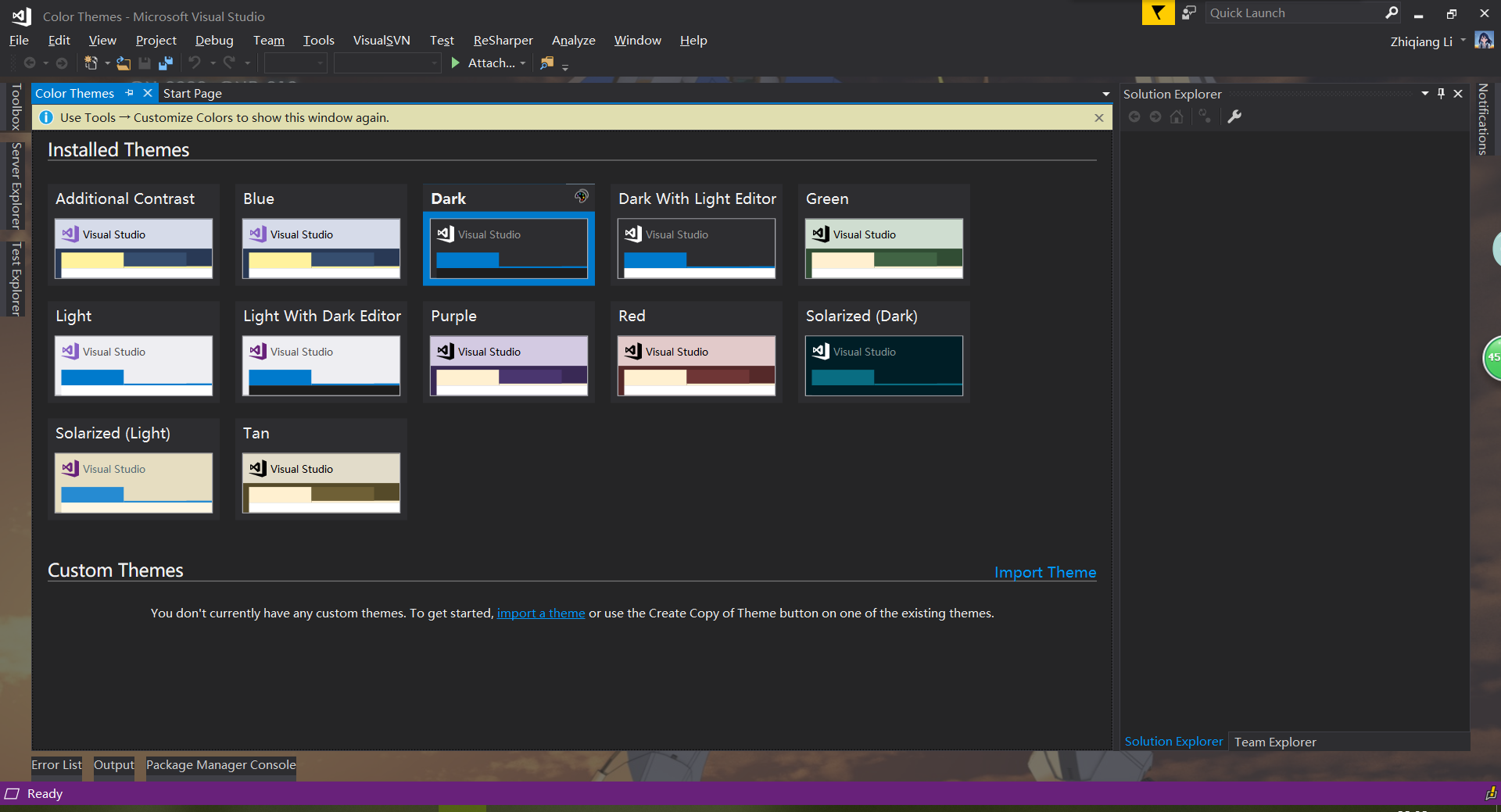Switch to the Start Page tab

pos(192,93)
